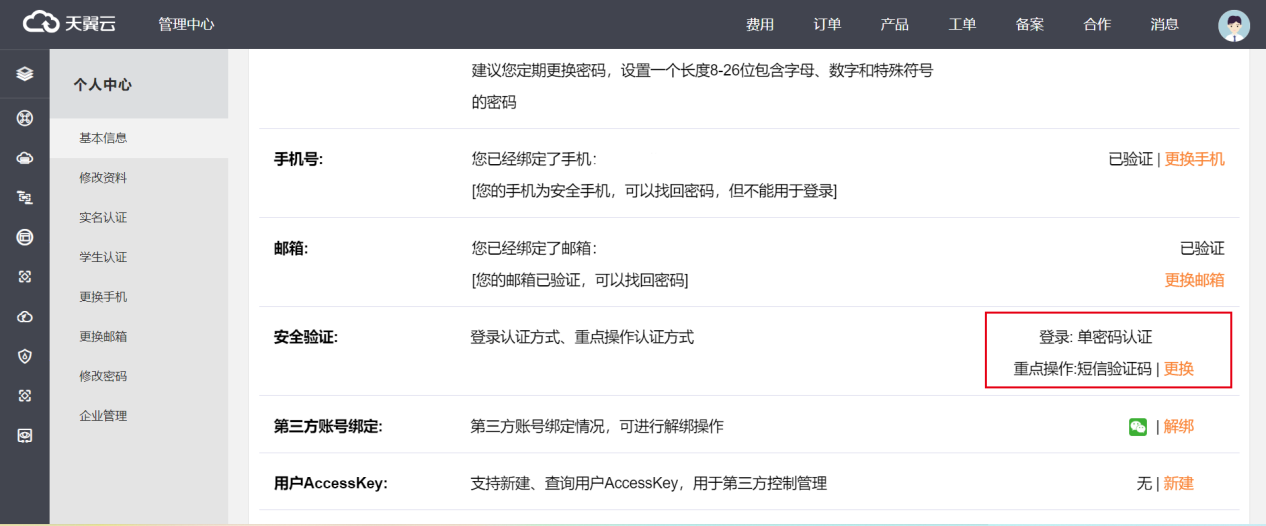The width and height of the screenshot is (1266, 526).
Task: Click the round window icon in left rail
Action: (25, 237)
